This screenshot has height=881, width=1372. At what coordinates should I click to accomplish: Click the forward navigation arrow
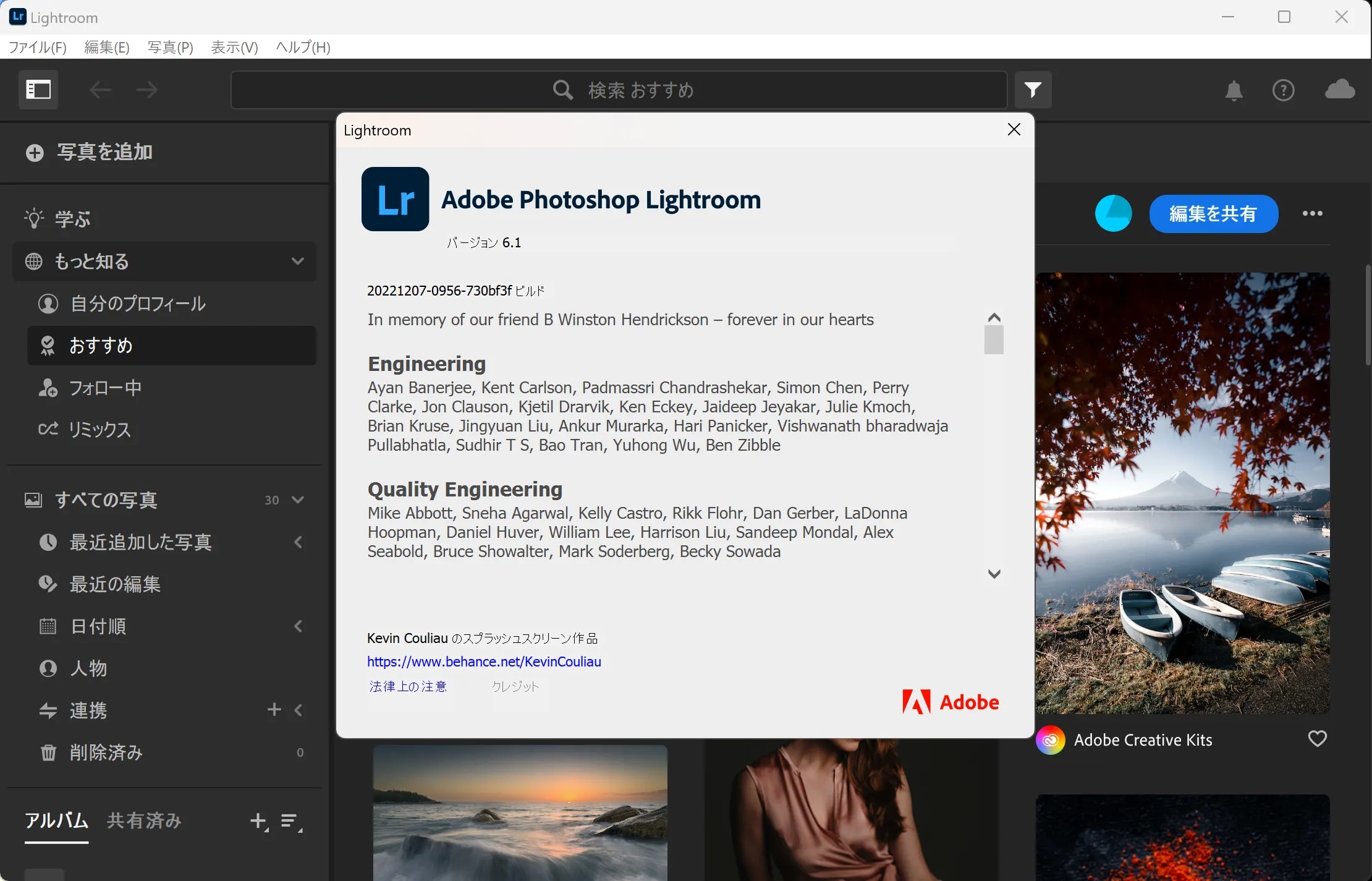coord(146,90)
